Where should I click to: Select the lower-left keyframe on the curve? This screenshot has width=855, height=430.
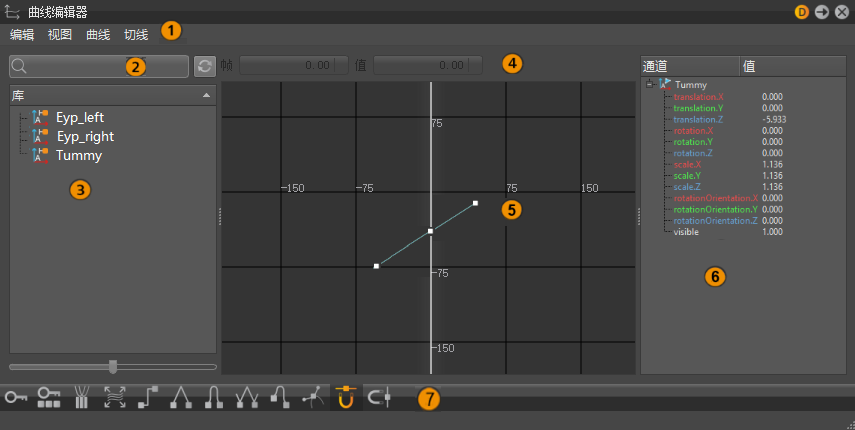tap(376, 266)
